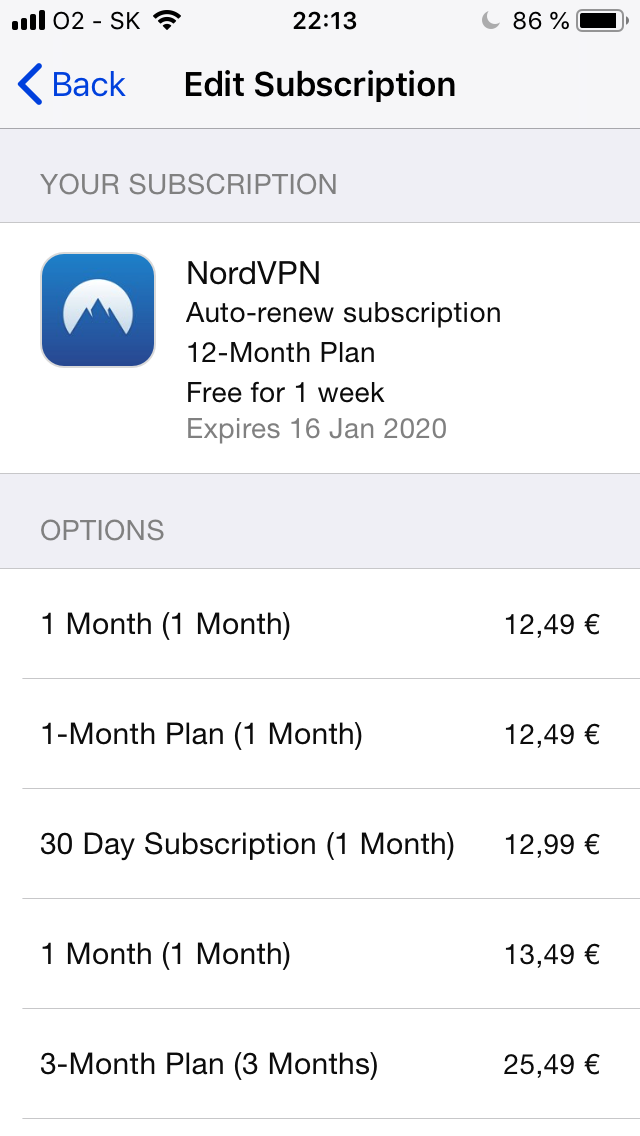Tap the Edit Subscription title

320,85
